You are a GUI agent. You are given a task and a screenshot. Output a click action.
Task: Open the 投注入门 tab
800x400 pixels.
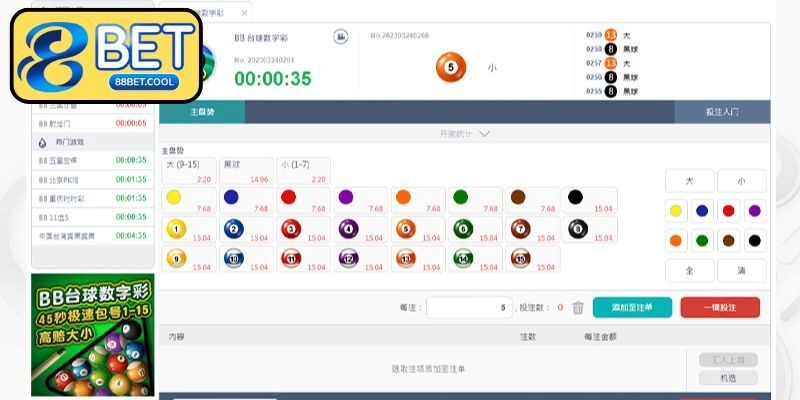[x=721, y=112]
